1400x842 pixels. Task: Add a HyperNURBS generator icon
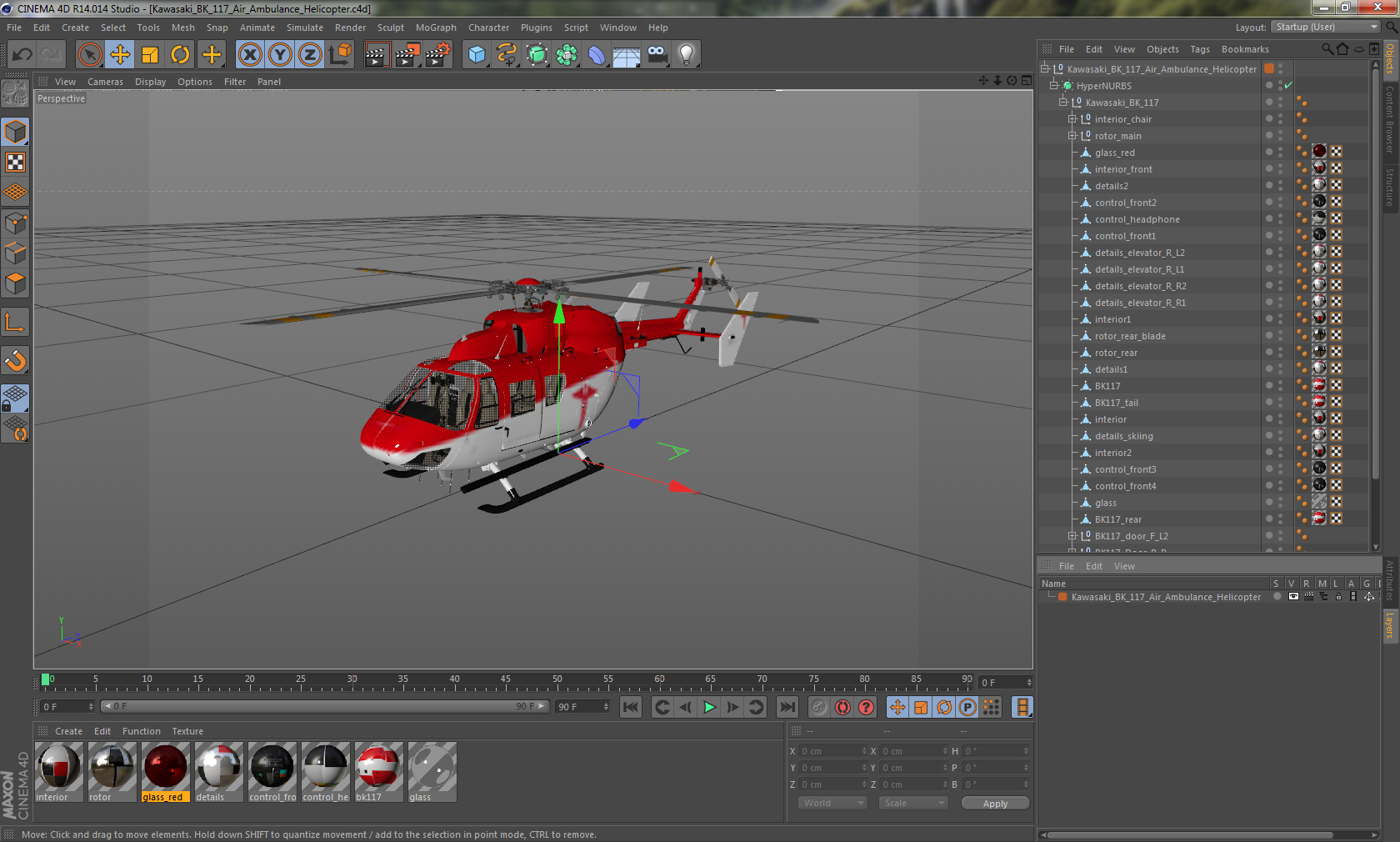click(537, 55)
